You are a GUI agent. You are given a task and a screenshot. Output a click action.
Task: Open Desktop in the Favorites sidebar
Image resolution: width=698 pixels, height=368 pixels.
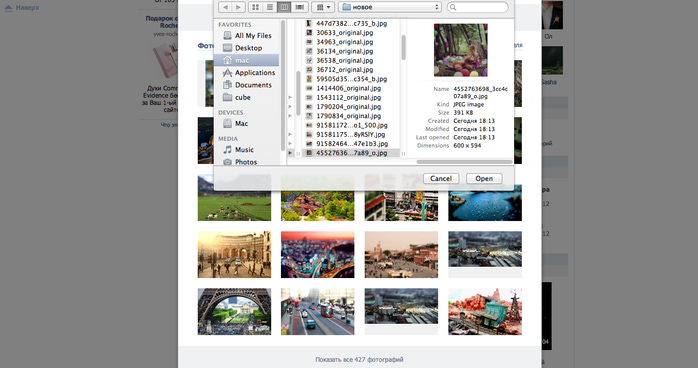tap(248, 48)
